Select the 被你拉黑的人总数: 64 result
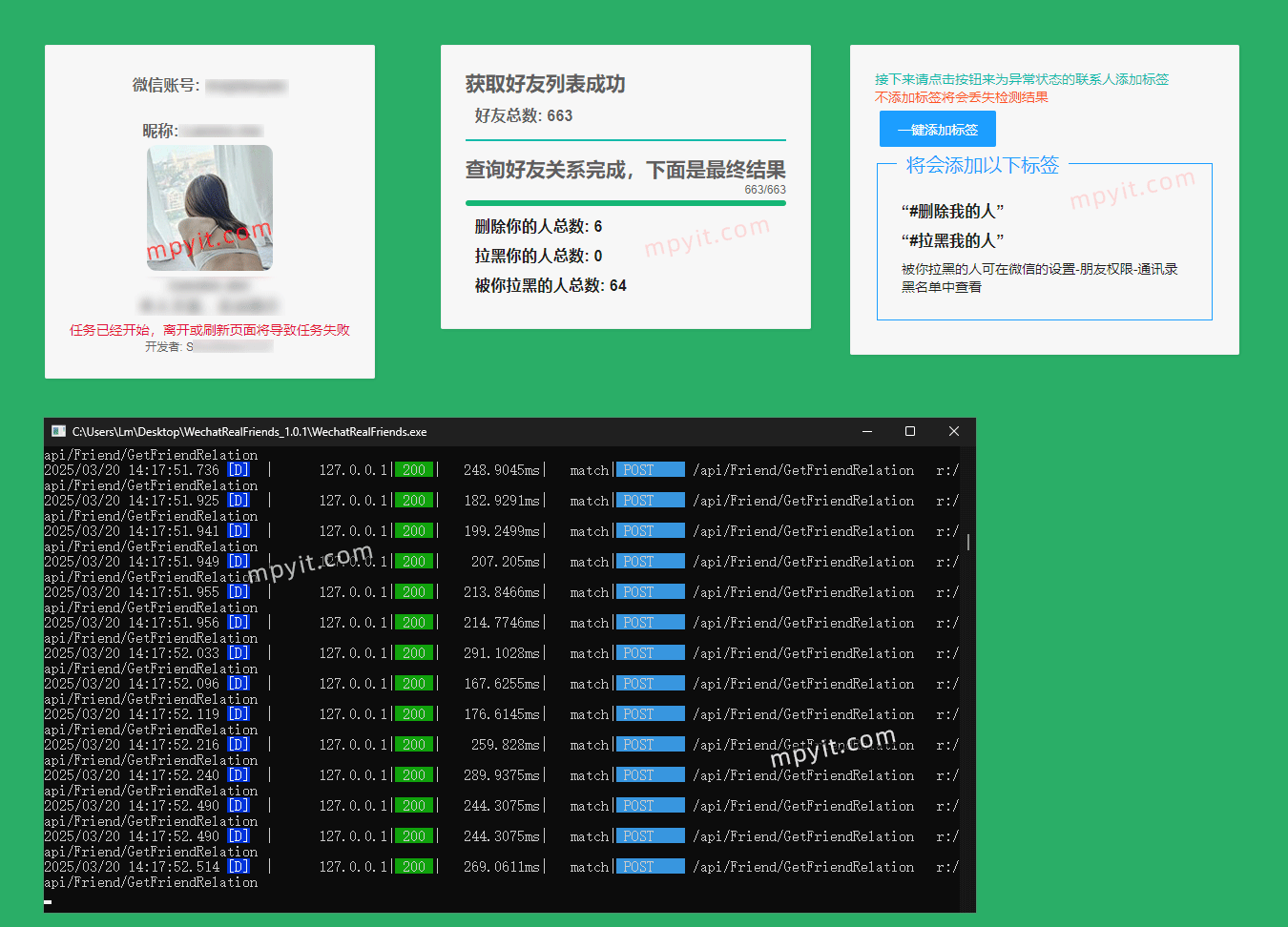Viewport: 1288px width, 927px height. (x=551, y=285)
